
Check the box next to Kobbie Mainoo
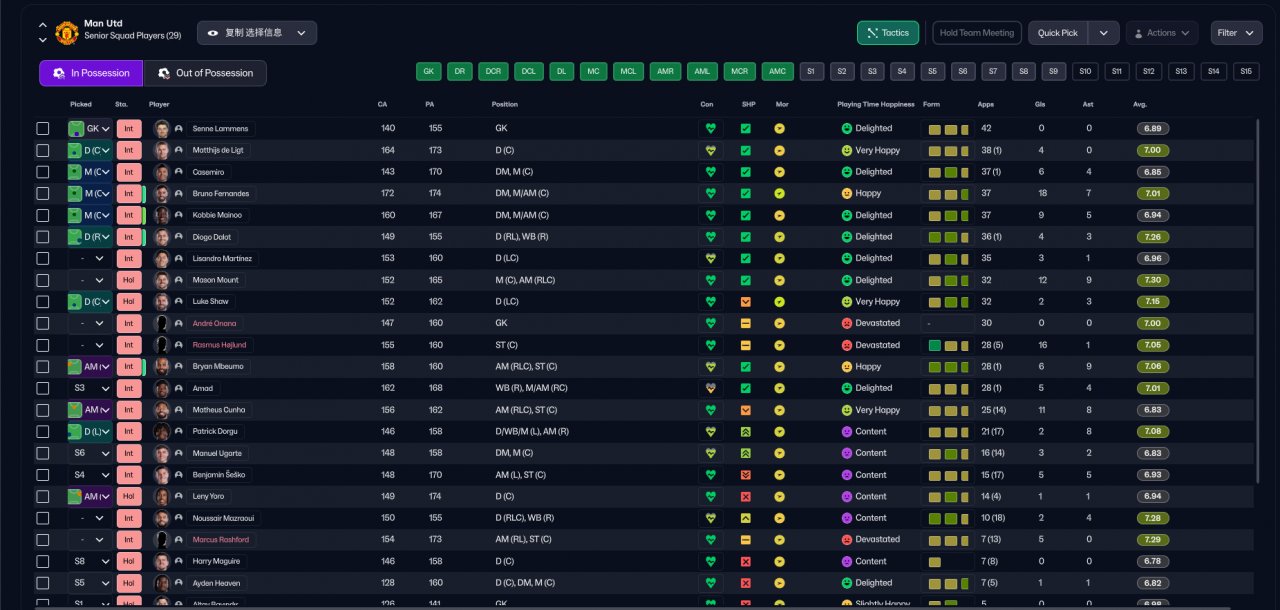[x=42, y=215]
